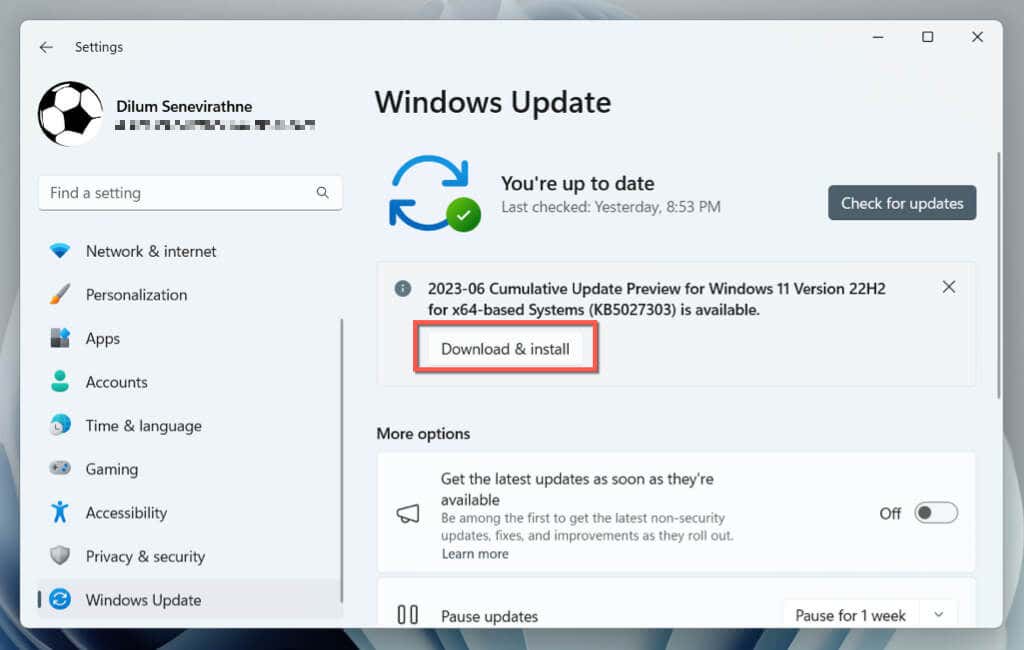This screenshot has height=650, width=1024.
Task: Close the Settings window
Action: pos(977,37)
